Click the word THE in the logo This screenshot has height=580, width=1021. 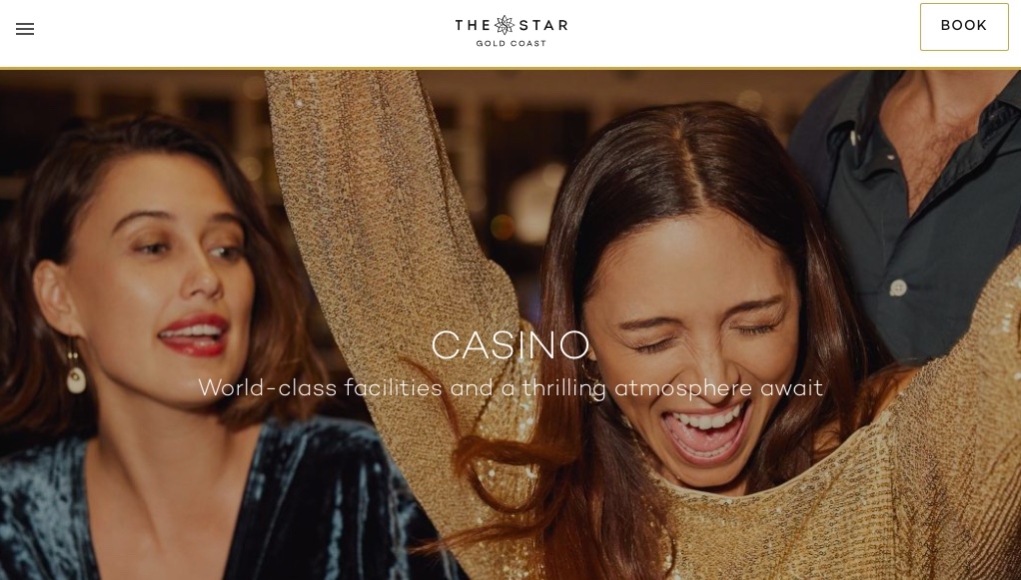tap(473, 25)
